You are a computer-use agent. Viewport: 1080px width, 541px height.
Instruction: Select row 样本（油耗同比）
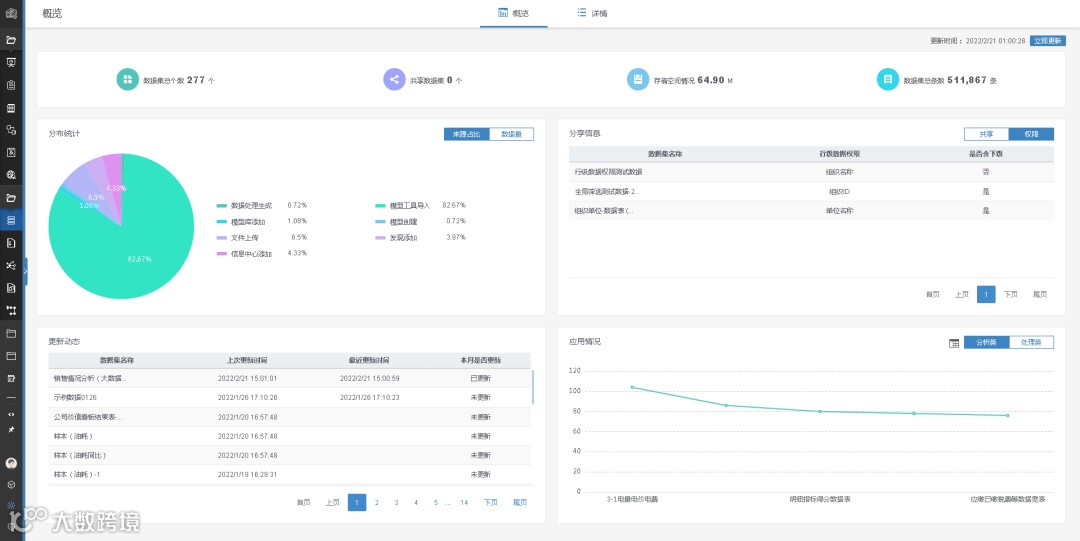point(290,456)
